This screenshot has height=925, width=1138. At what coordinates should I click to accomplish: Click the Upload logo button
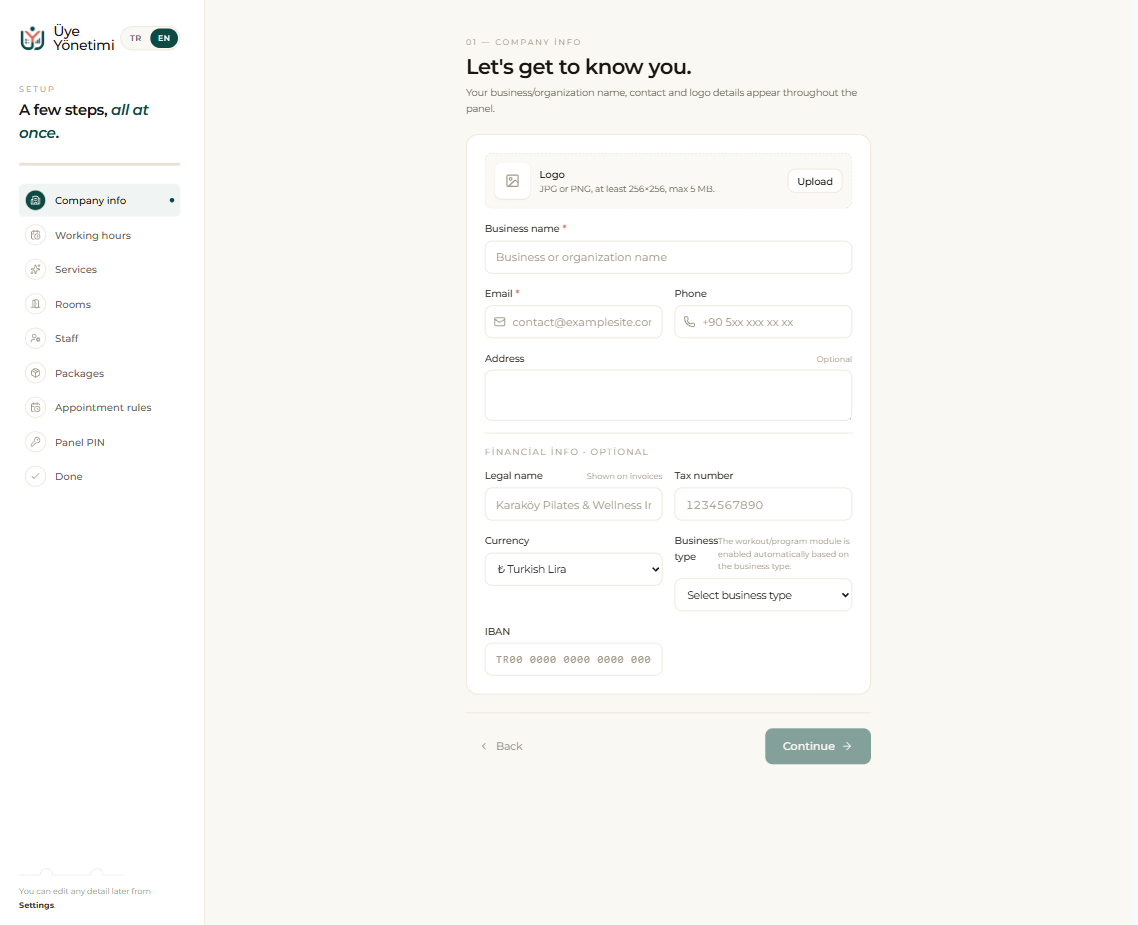(x=815, y=181)
